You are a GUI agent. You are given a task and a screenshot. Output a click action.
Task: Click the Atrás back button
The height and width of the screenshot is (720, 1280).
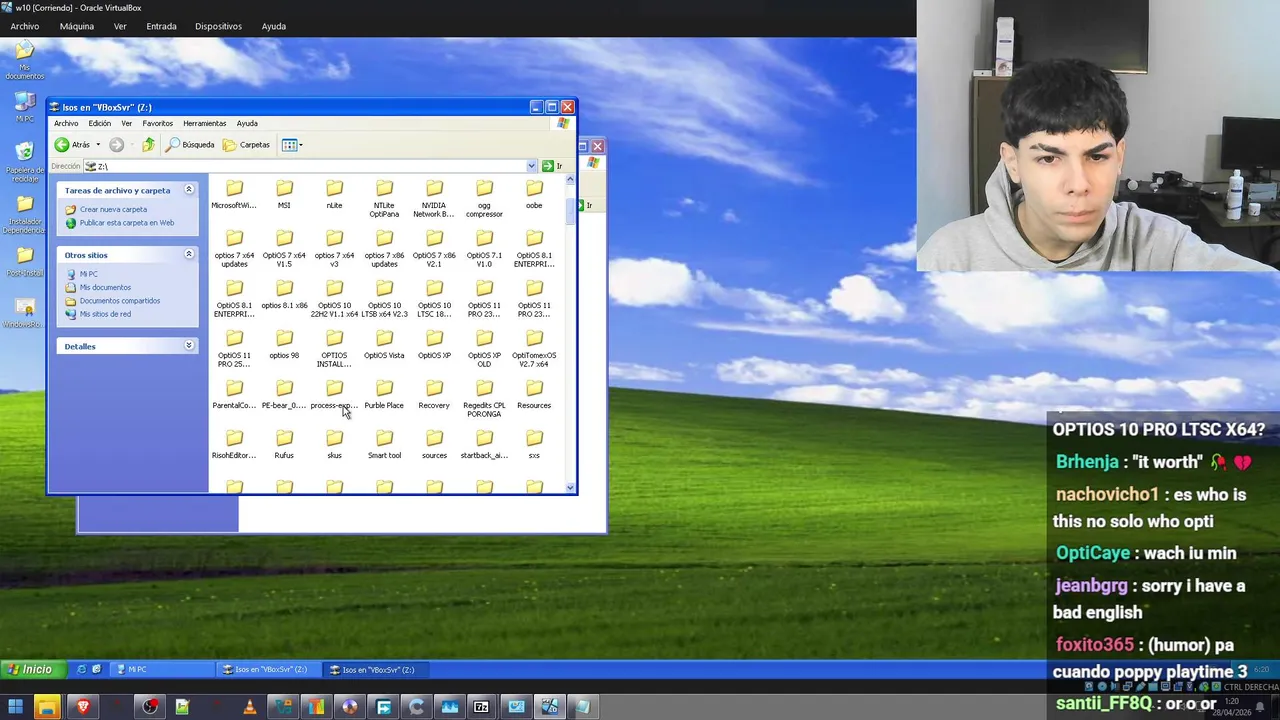(x=73, y=145)
